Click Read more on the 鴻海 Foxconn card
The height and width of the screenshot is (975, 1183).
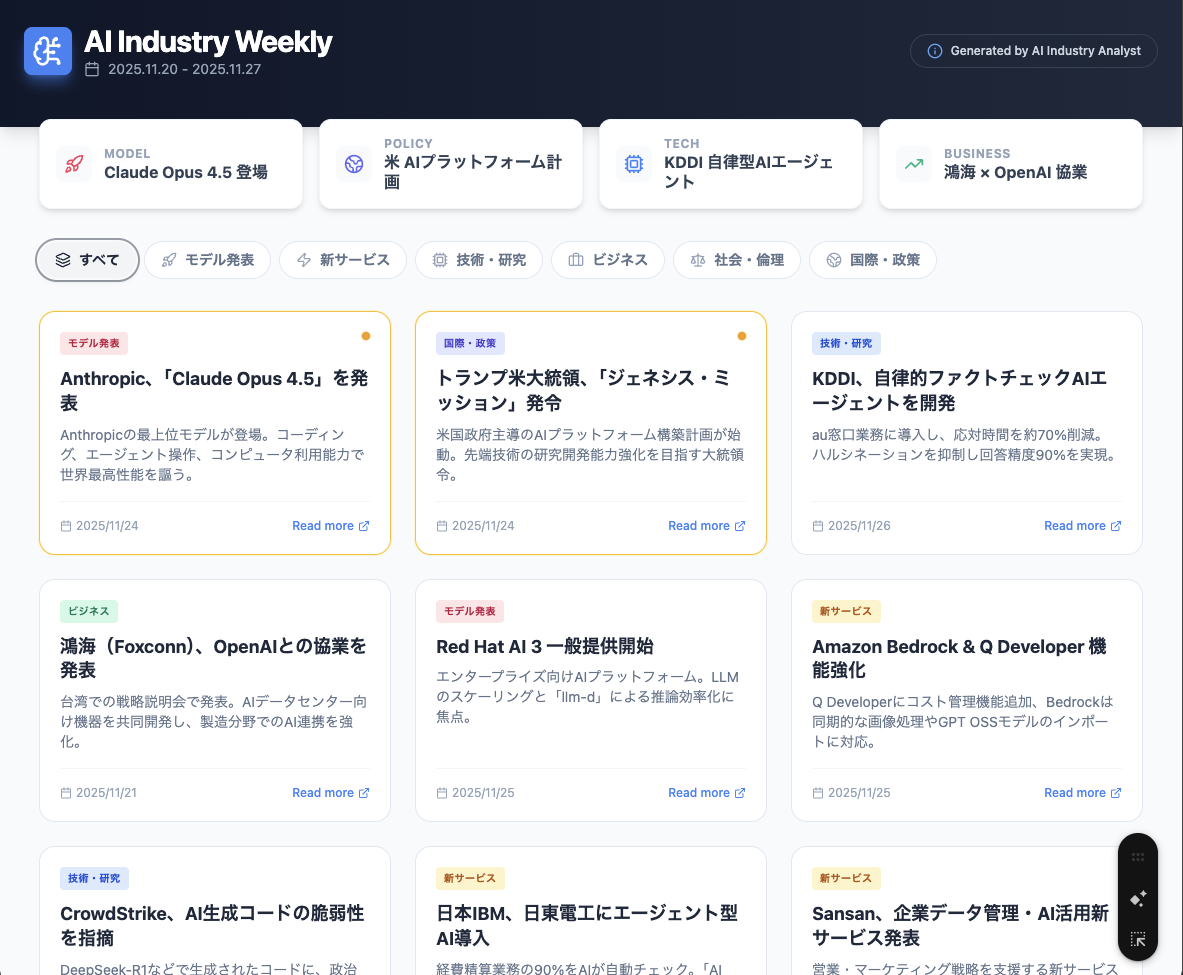coord(330,793)
